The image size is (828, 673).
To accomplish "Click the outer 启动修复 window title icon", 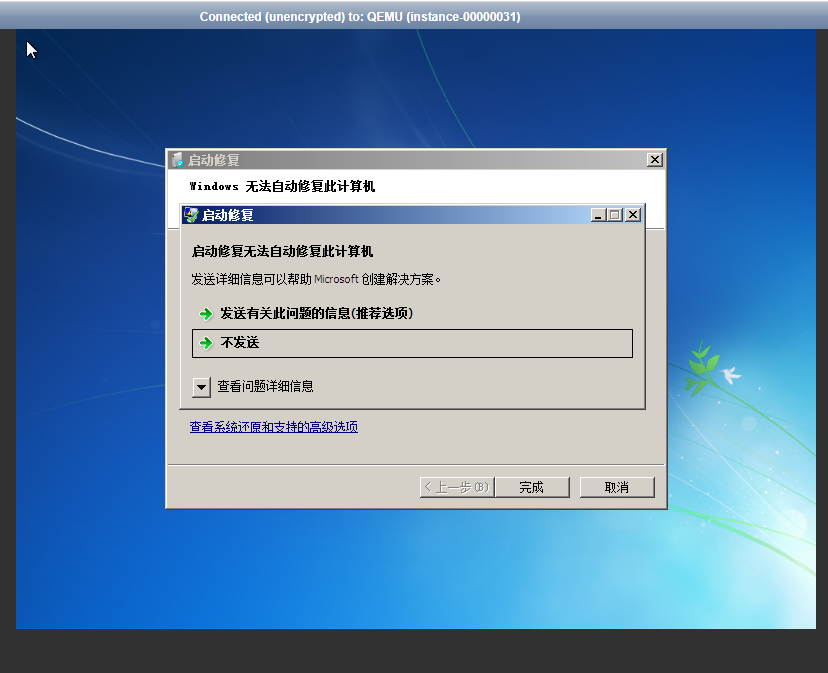I will [x=178, y=160].
